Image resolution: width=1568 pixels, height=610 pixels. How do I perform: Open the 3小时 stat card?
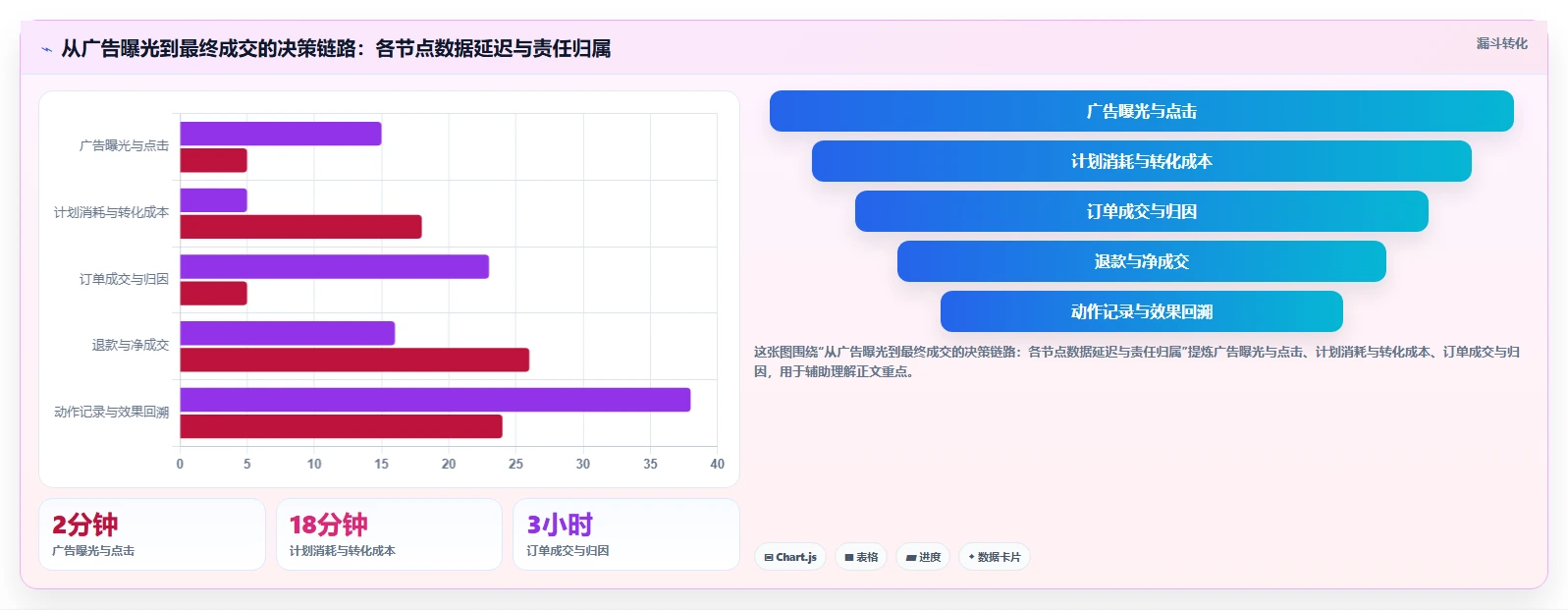625,534
